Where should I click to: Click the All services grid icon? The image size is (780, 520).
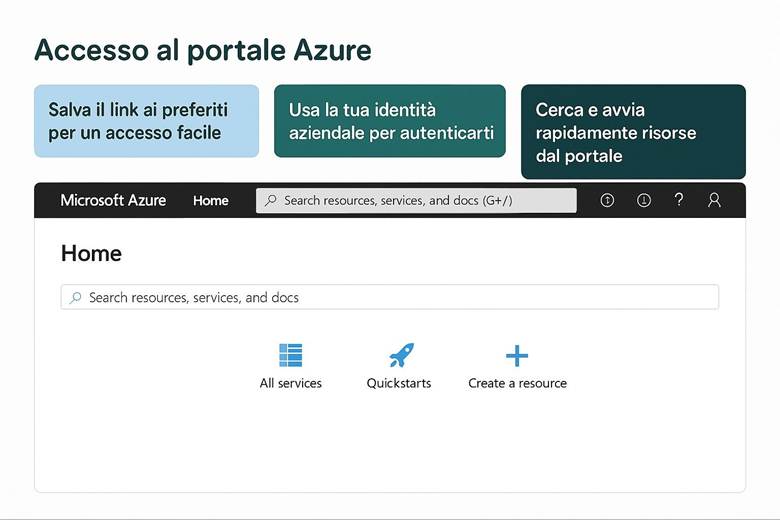(290, 355)
